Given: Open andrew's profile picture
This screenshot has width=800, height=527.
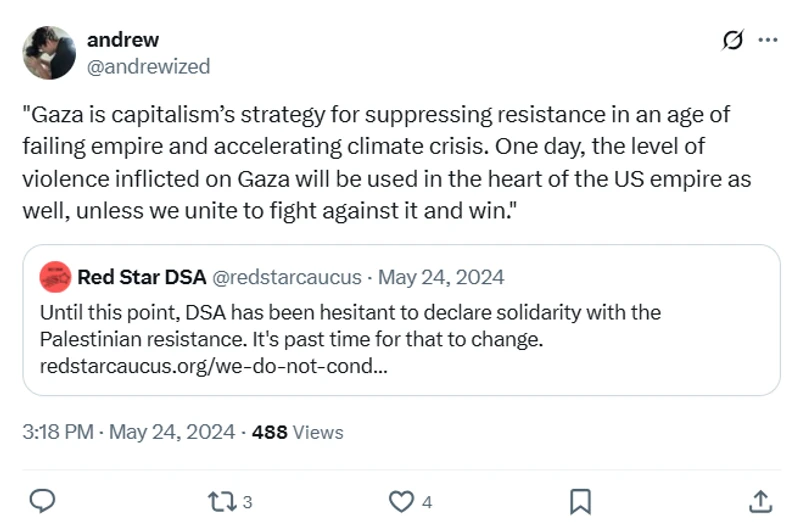Looking at the screenshot, I should click(x=49, y=53).
